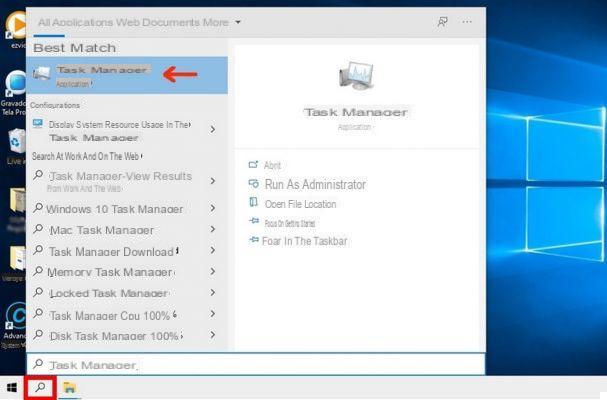
Task: Expand arrow for Task Manager Download
Action: pyautogui.click(x=213, y=251)
